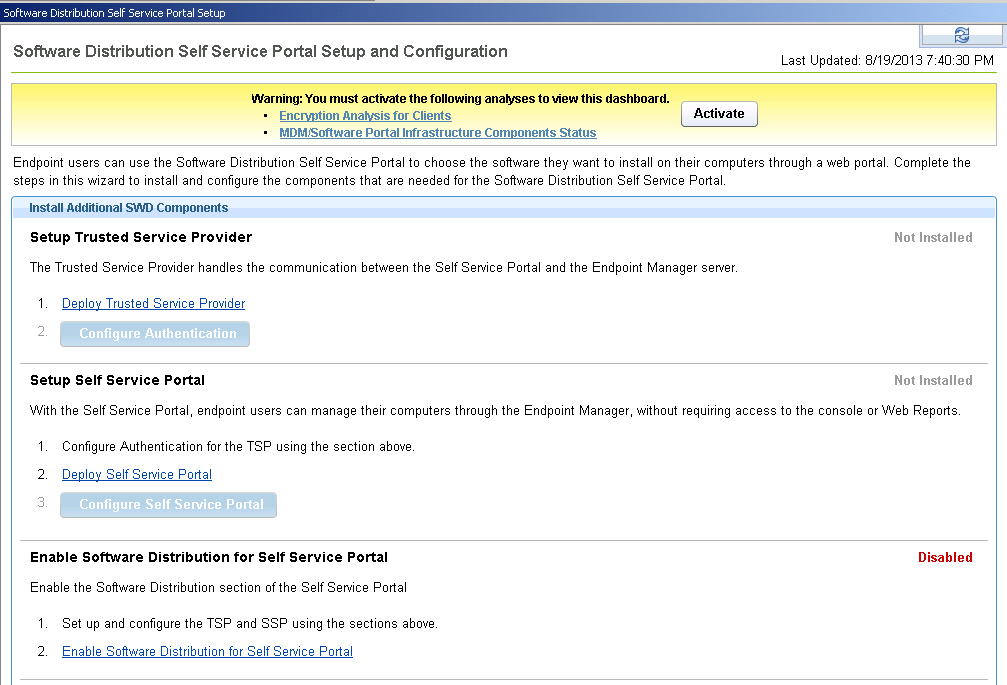Image resolution: width=1007 pixels, height=685 pixels.
Task: Click the refresh dashboard icon
Action: tap(961, 35)
